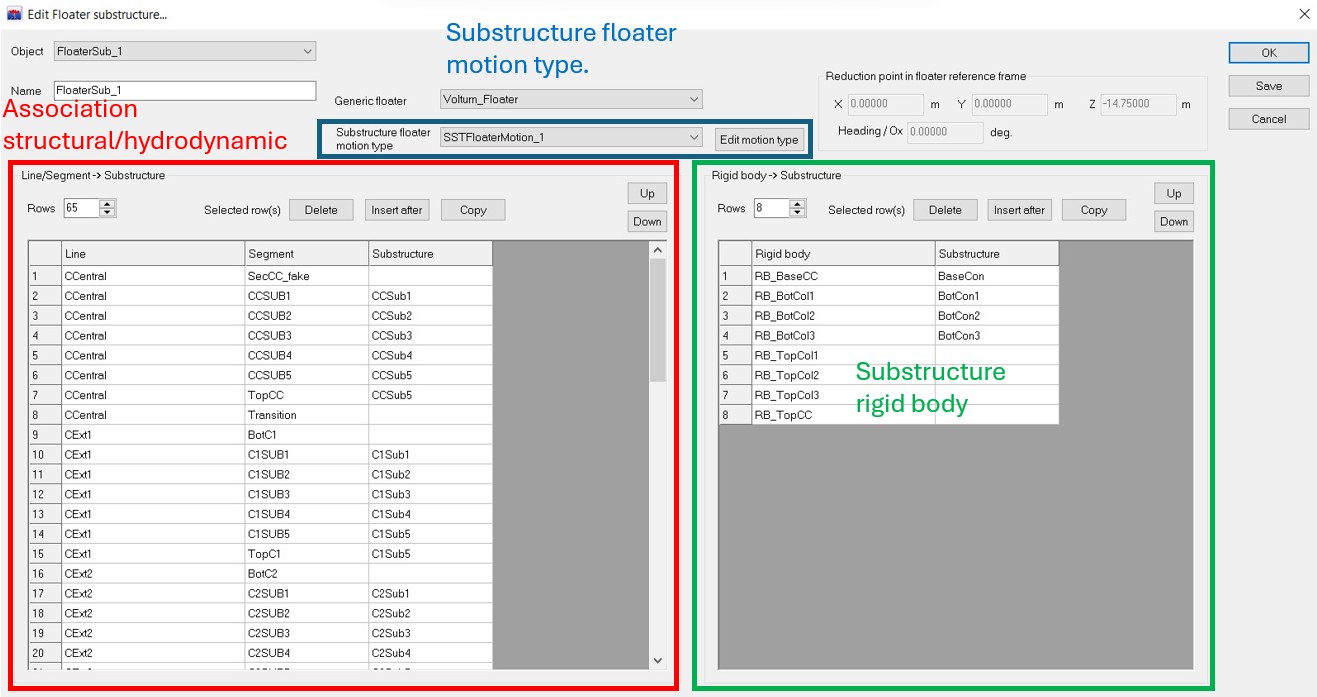Image resolution: width=1317 pixels, height=697 pixels.
Task: Increase Line/Segment rows count with up stepper
Action: pos(108,204)
